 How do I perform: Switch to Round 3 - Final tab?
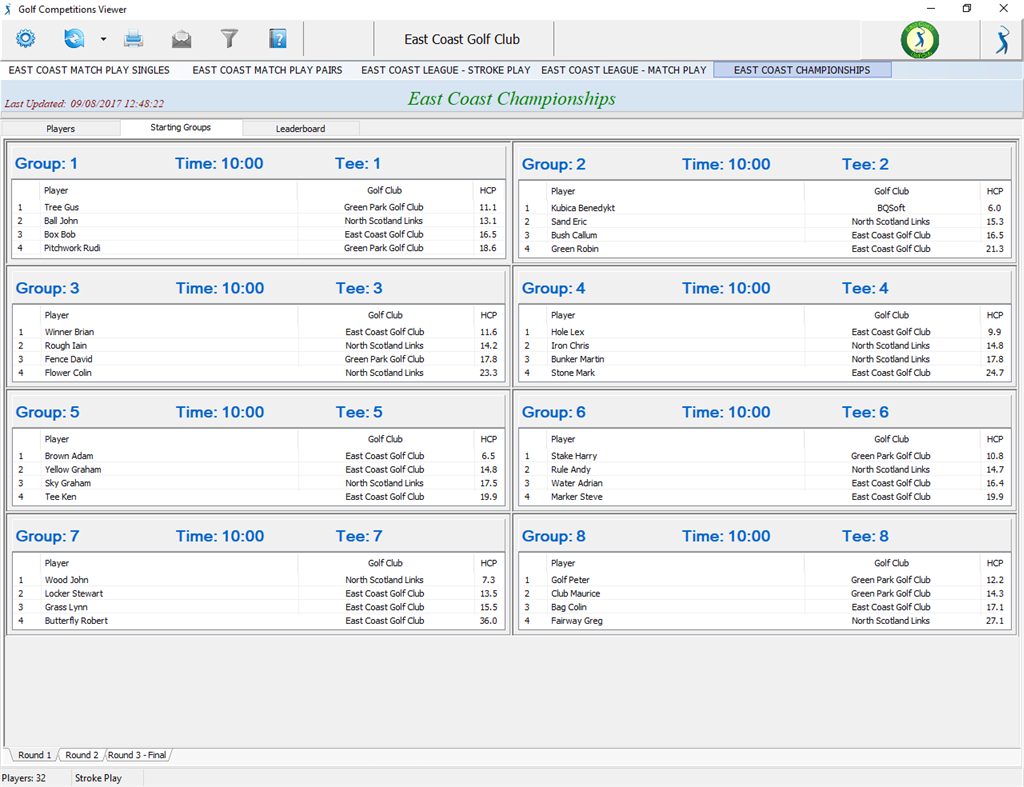coord(137,755)
